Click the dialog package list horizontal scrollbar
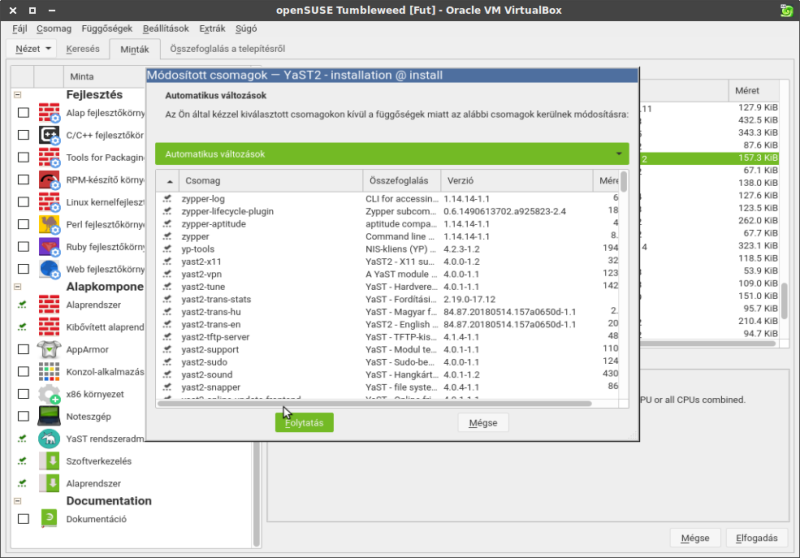800x558 pixels. pyautogui.click(x=374, y=403)
